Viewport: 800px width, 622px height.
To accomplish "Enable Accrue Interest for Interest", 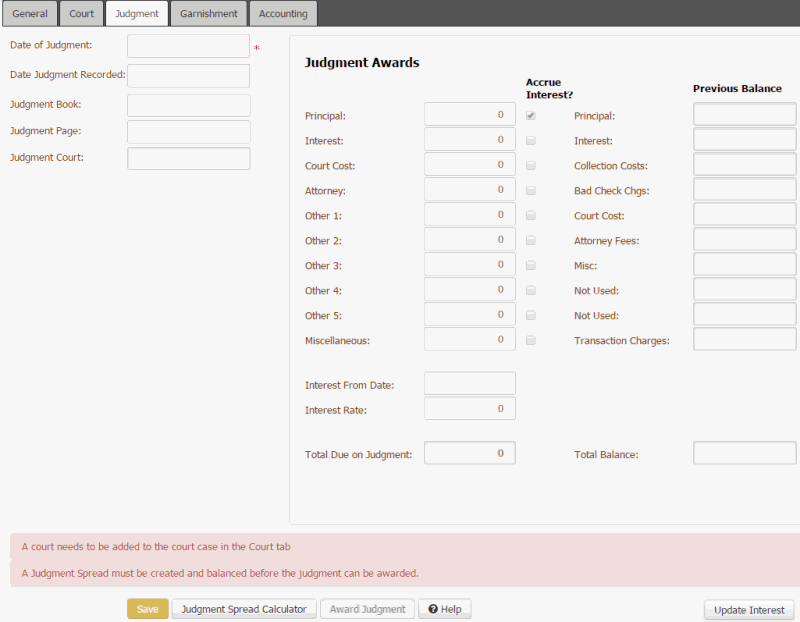I will point(530,140).
